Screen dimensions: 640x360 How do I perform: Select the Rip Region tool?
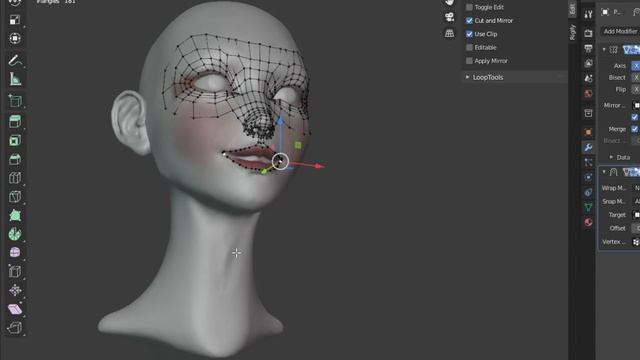[x=15, y=328]
